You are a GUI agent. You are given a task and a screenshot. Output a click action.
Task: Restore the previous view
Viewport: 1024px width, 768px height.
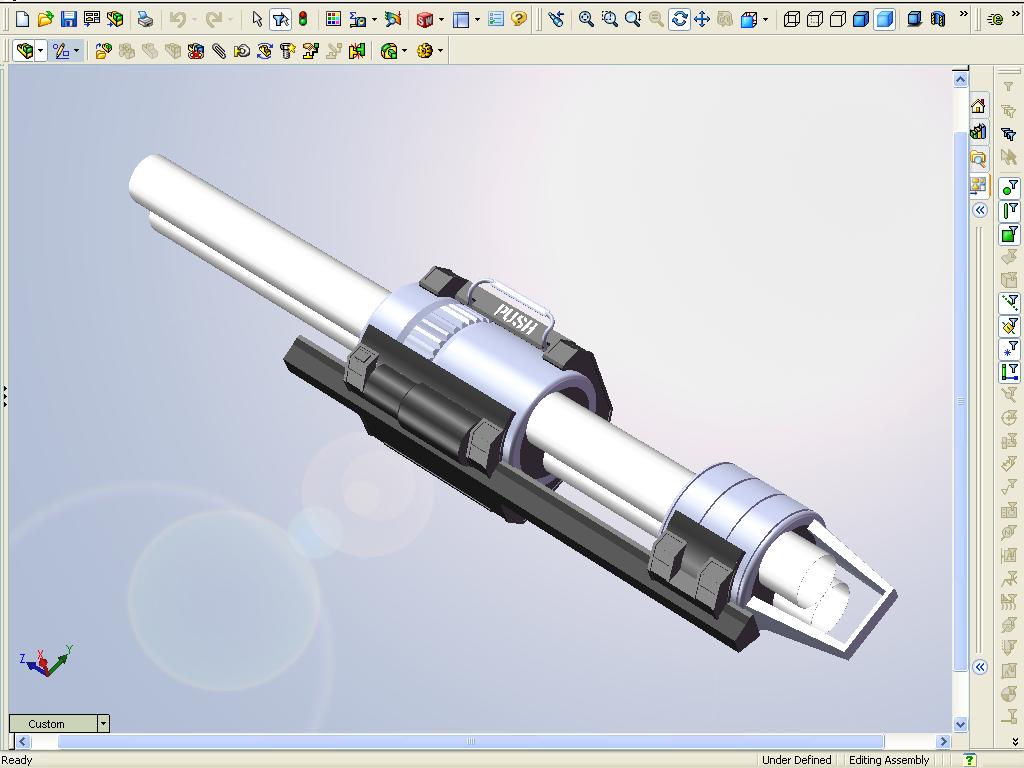(556, 19)
